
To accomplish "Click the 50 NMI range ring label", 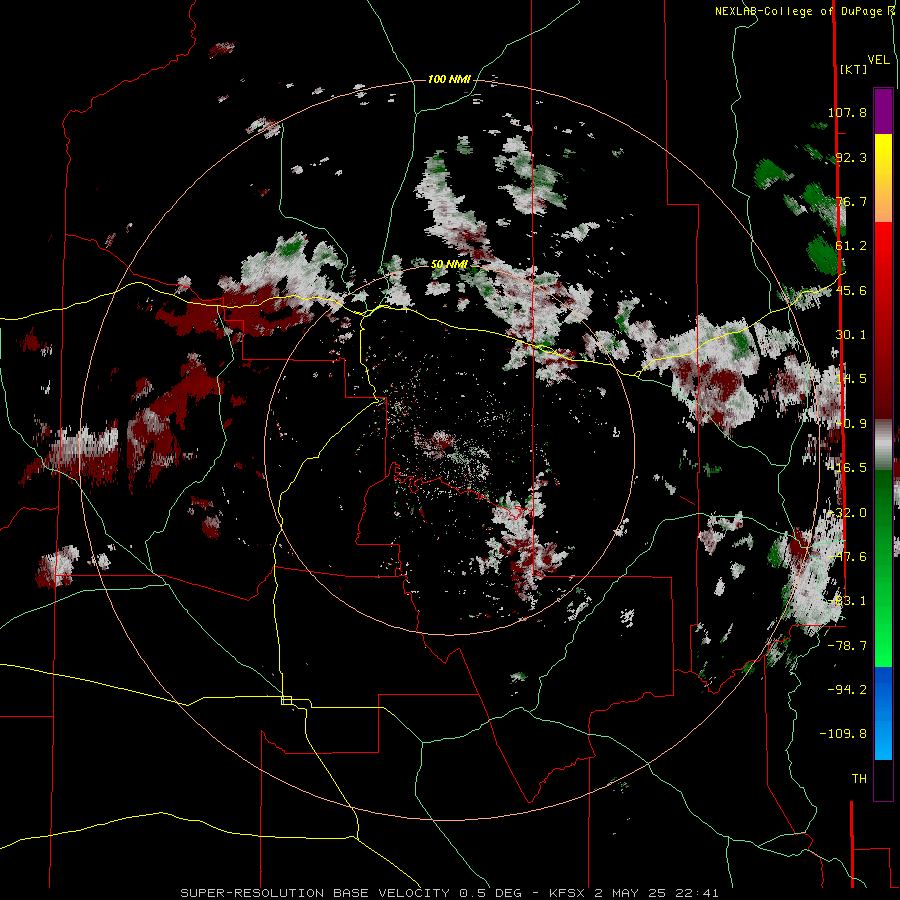I will coord(449,264).
